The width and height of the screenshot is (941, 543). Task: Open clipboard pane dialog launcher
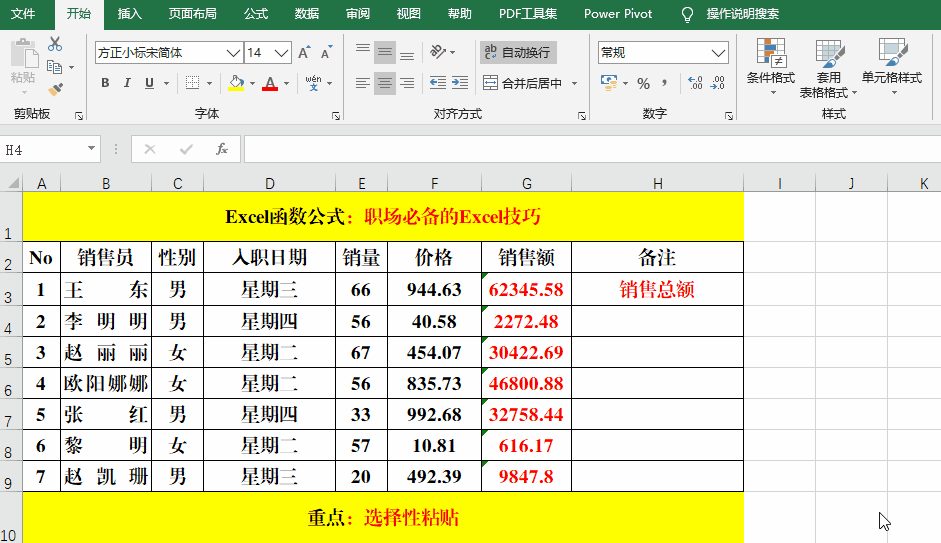[79, 116]
